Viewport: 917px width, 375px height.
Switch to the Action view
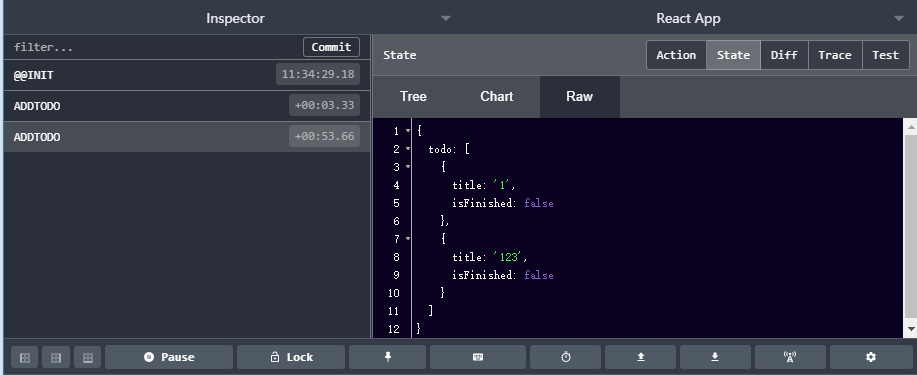[x=676, y=55]
